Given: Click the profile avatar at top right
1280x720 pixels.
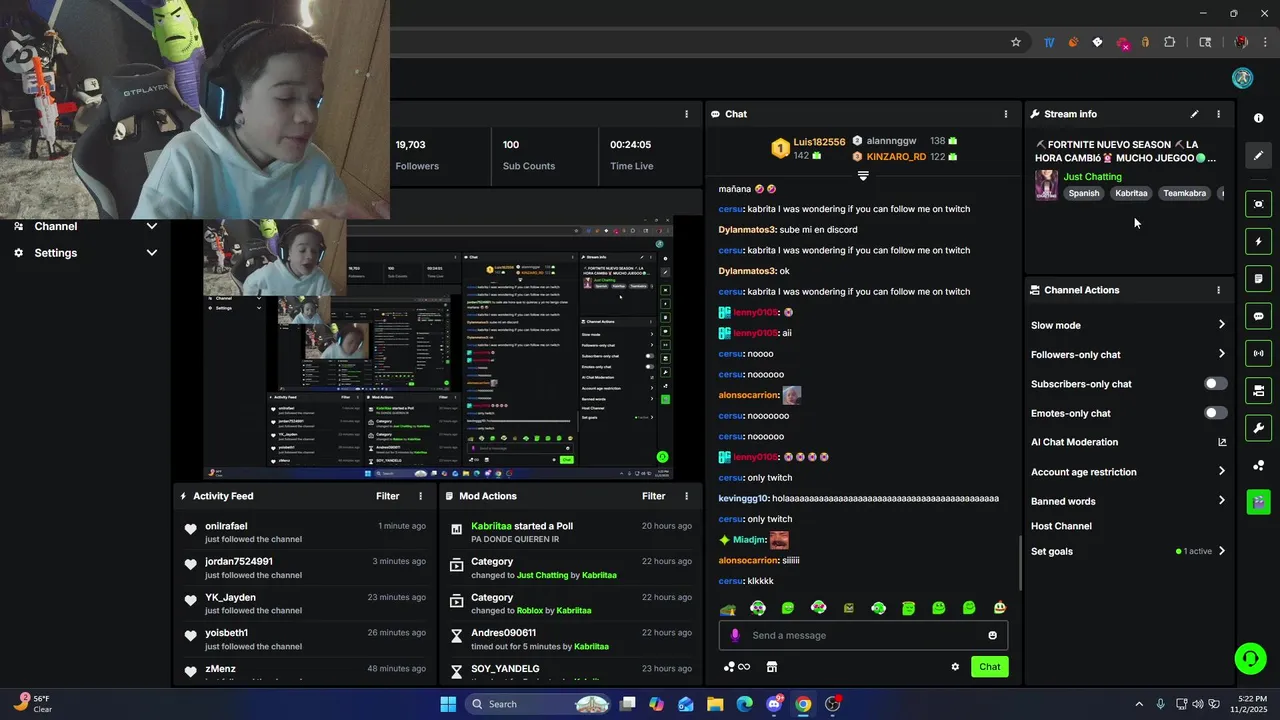Looking at the screenshot, I should (1242, 78).
